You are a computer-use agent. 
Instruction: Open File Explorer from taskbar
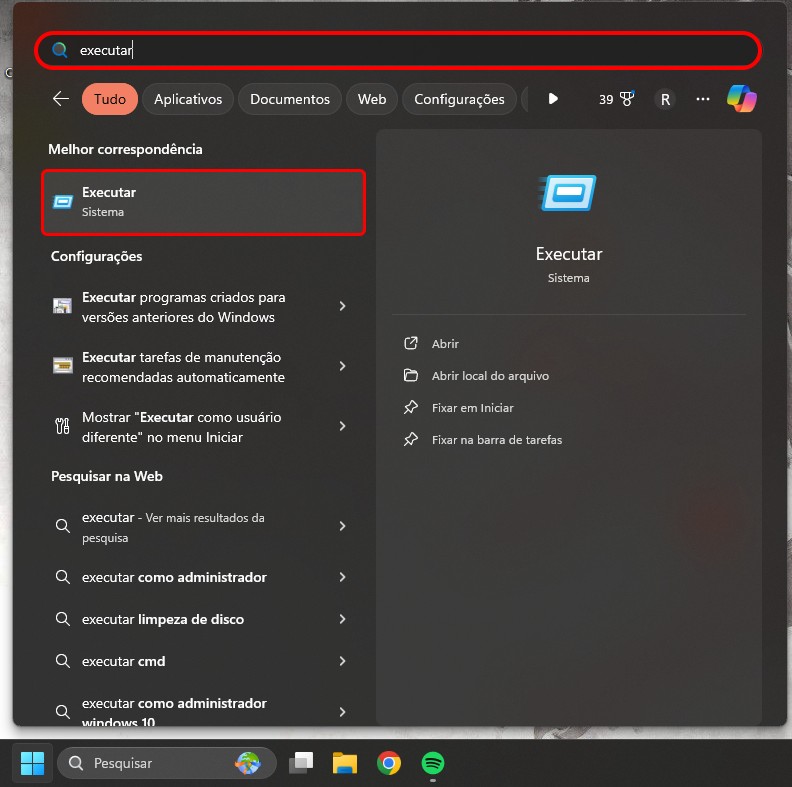click(345, 763)
